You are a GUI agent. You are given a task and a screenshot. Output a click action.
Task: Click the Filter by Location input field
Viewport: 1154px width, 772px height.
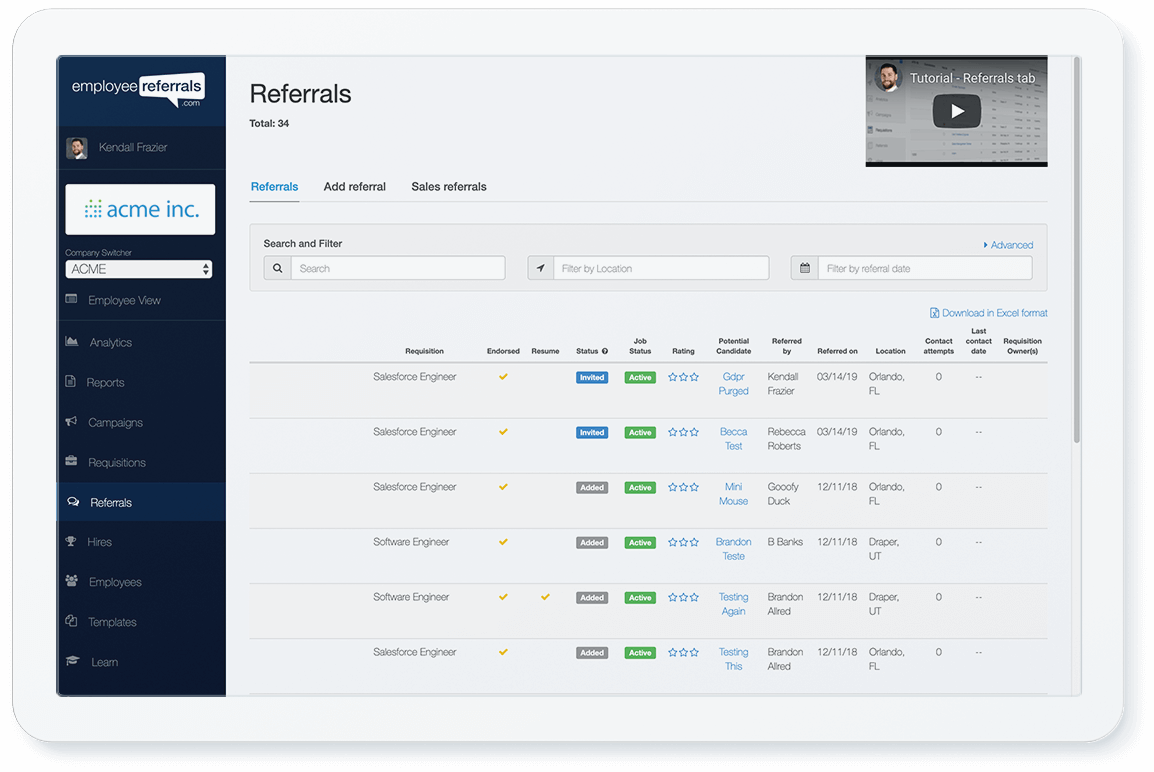pos(660,268)
